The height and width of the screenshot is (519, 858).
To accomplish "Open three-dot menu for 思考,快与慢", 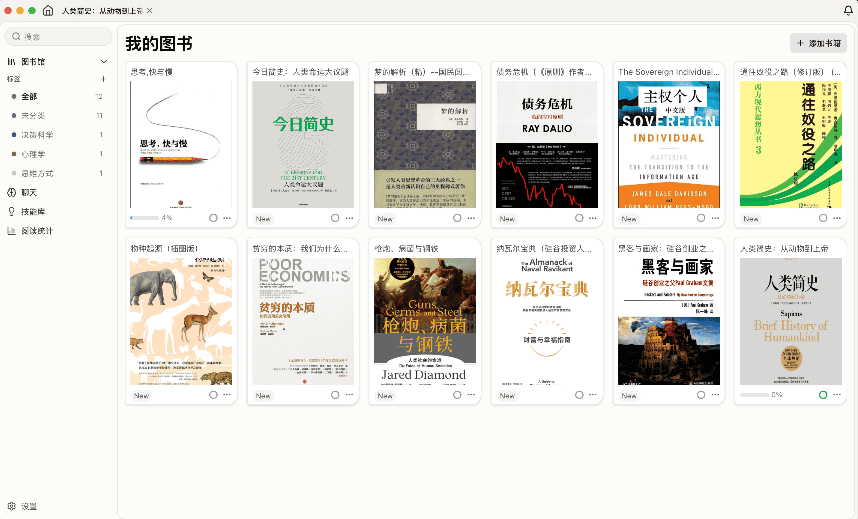I will [227, 218].
